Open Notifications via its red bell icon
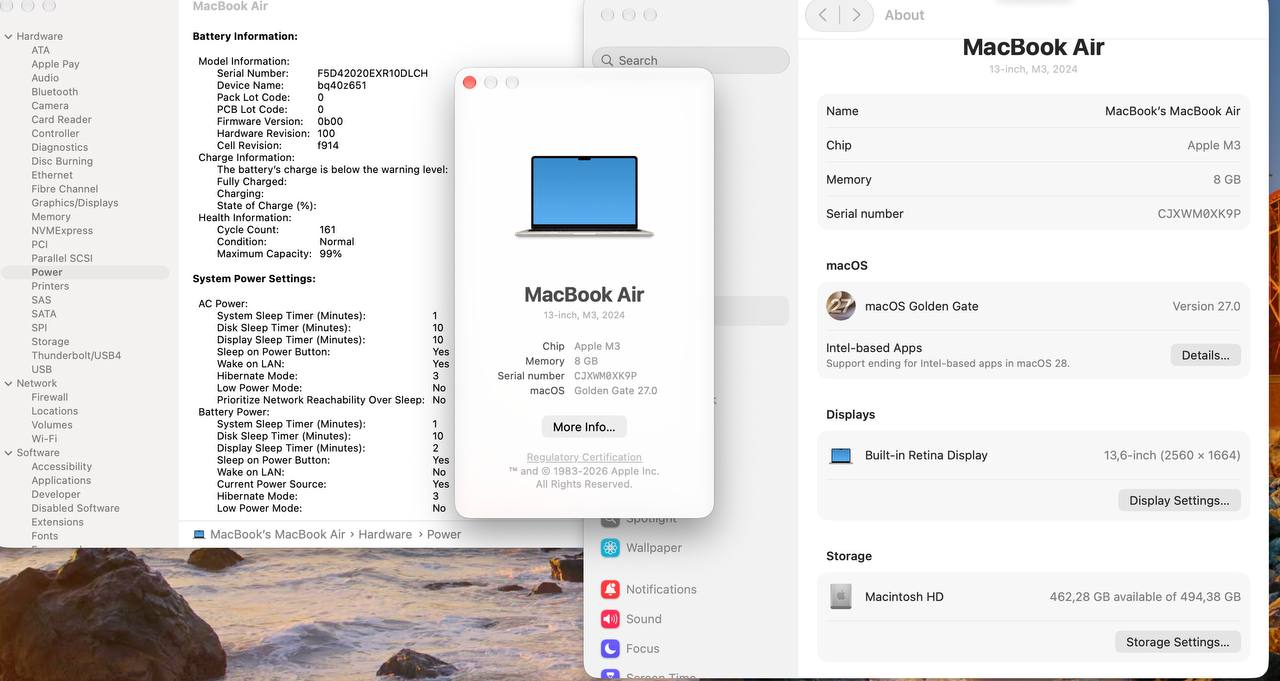This screenshot has width=1280, height=681. [x=610, y=590]
